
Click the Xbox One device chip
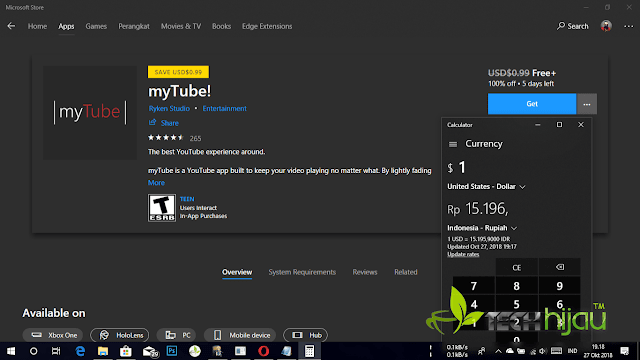[53, 335]
